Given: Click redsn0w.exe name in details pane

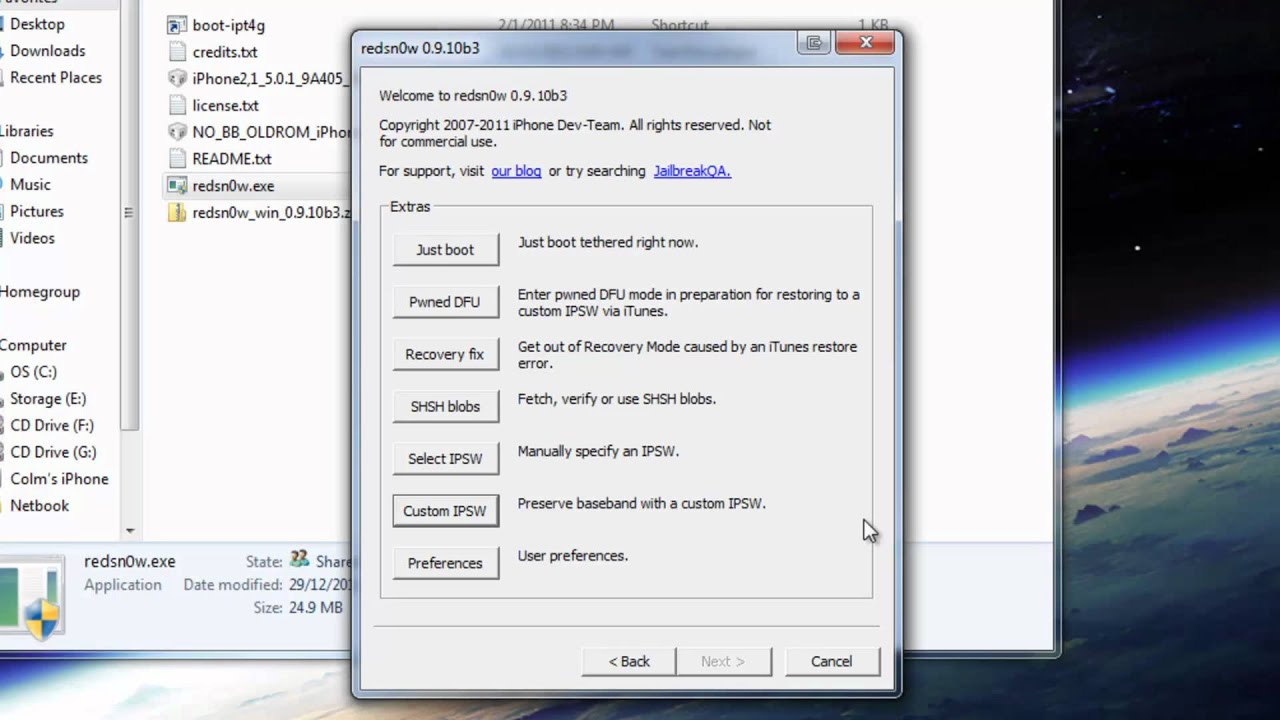Looking at the screenshot, I should click(x=130, y=562).
